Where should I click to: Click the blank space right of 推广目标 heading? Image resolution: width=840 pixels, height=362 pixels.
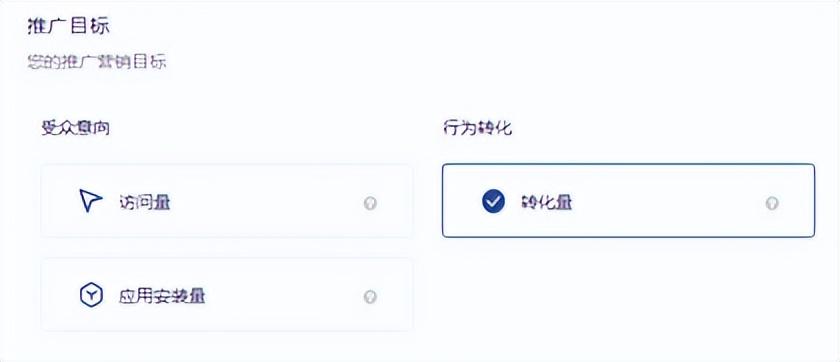429,27
